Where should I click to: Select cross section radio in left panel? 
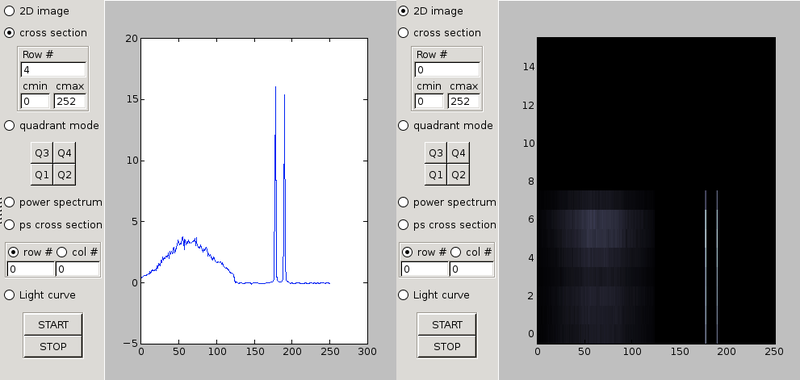10,33
